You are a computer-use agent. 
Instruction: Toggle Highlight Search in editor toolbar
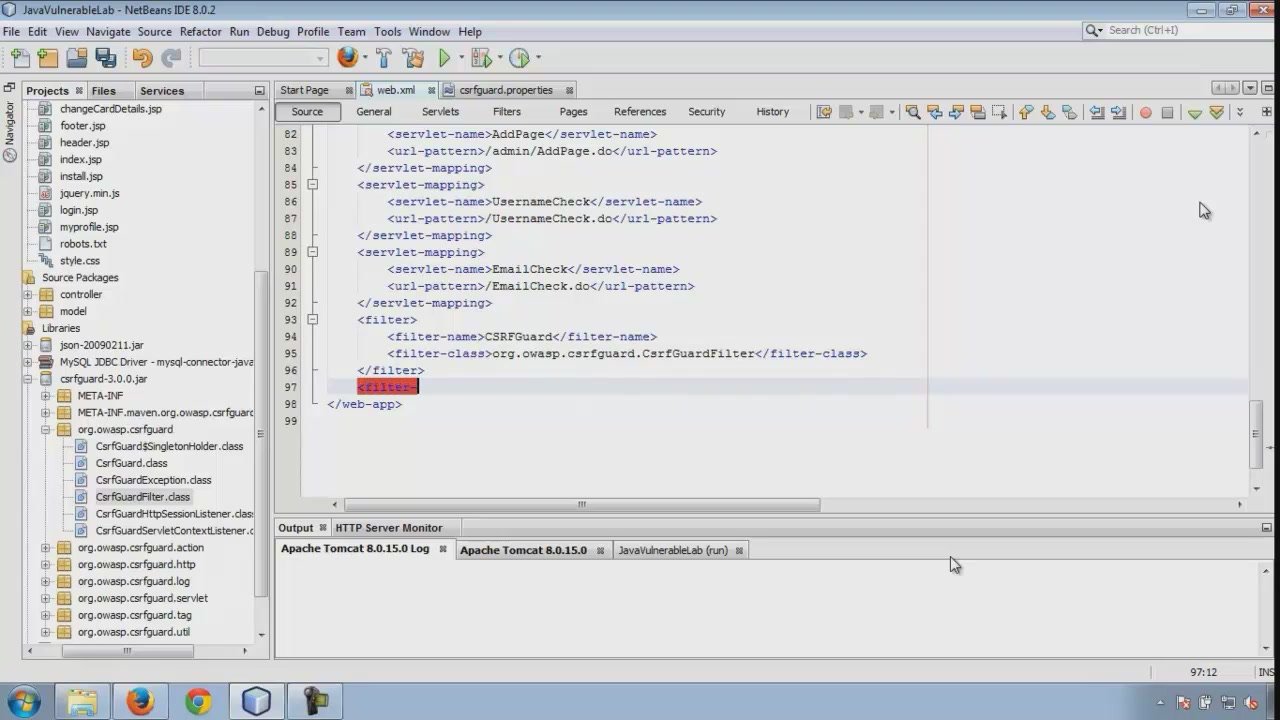point(978,112)
